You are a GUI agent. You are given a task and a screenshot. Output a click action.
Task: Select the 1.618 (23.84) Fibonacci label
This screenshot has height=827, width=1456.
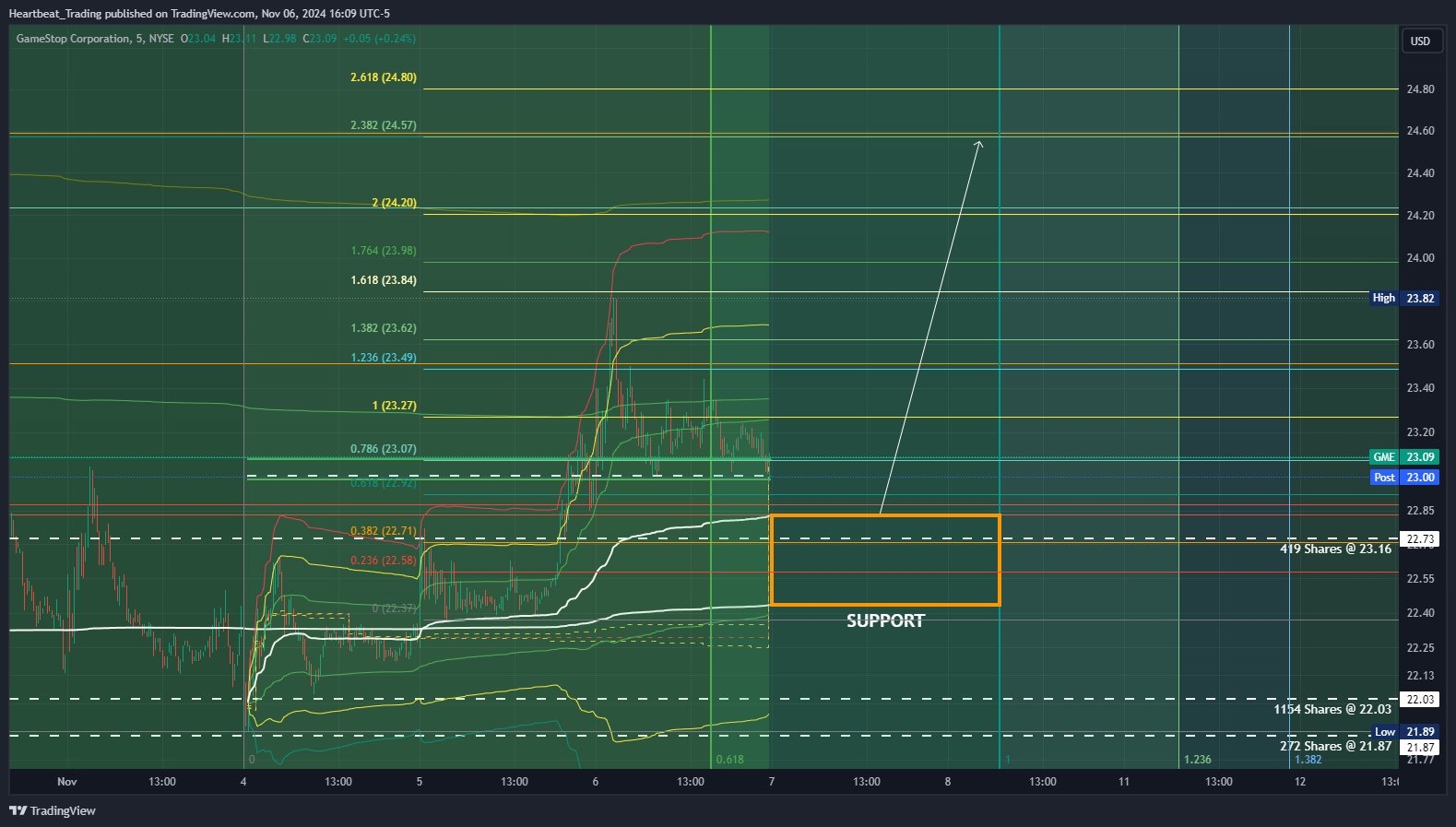pyautogui.click(x=384, y=280)
